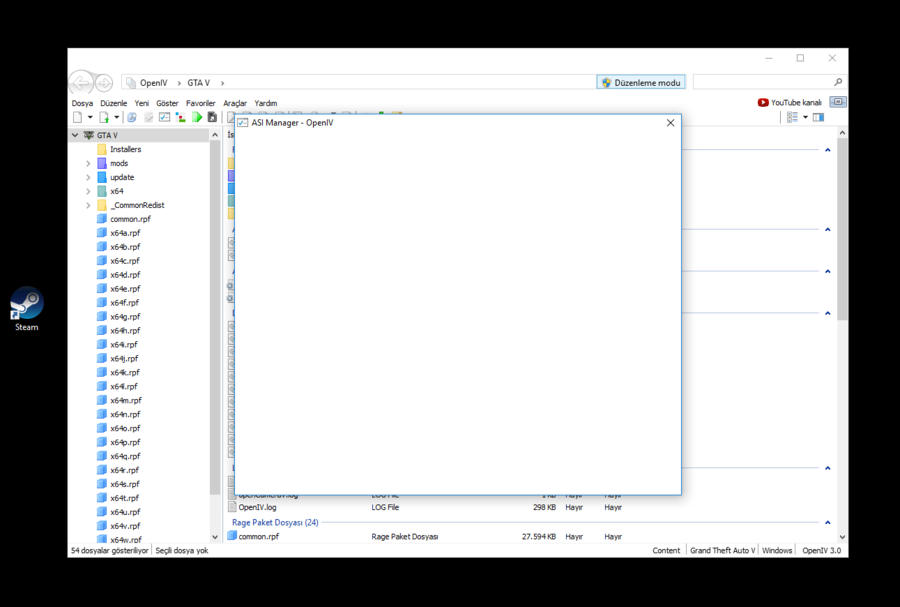The width and height of the screenshot is (900, 607).
Task: Click the search magnifier toolbar icon beside Add file
Action: tap(132, 117)
